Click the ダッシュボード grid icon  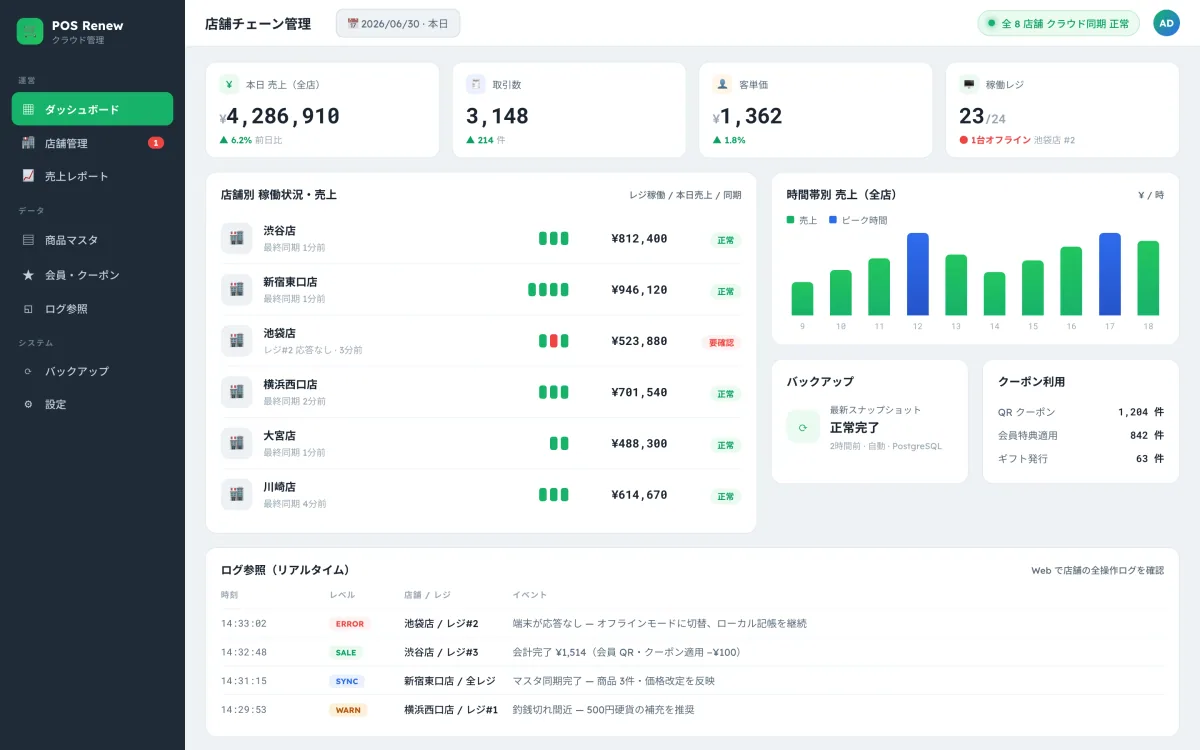[28, 109]
